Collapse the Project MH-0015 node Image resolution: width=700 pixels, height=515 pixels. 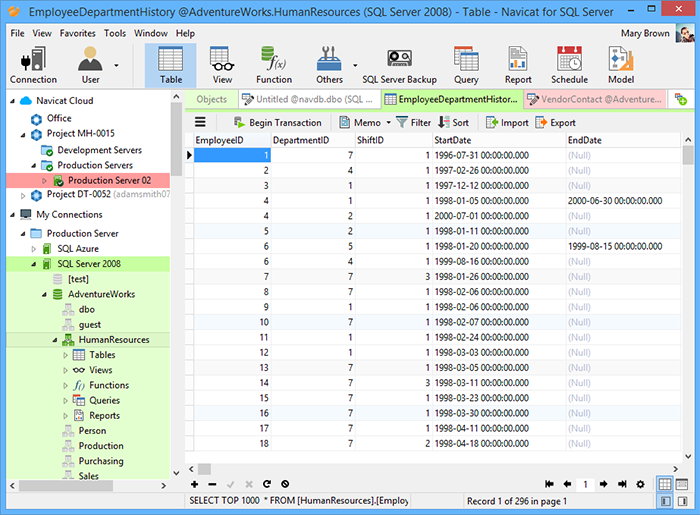[23, 134]
